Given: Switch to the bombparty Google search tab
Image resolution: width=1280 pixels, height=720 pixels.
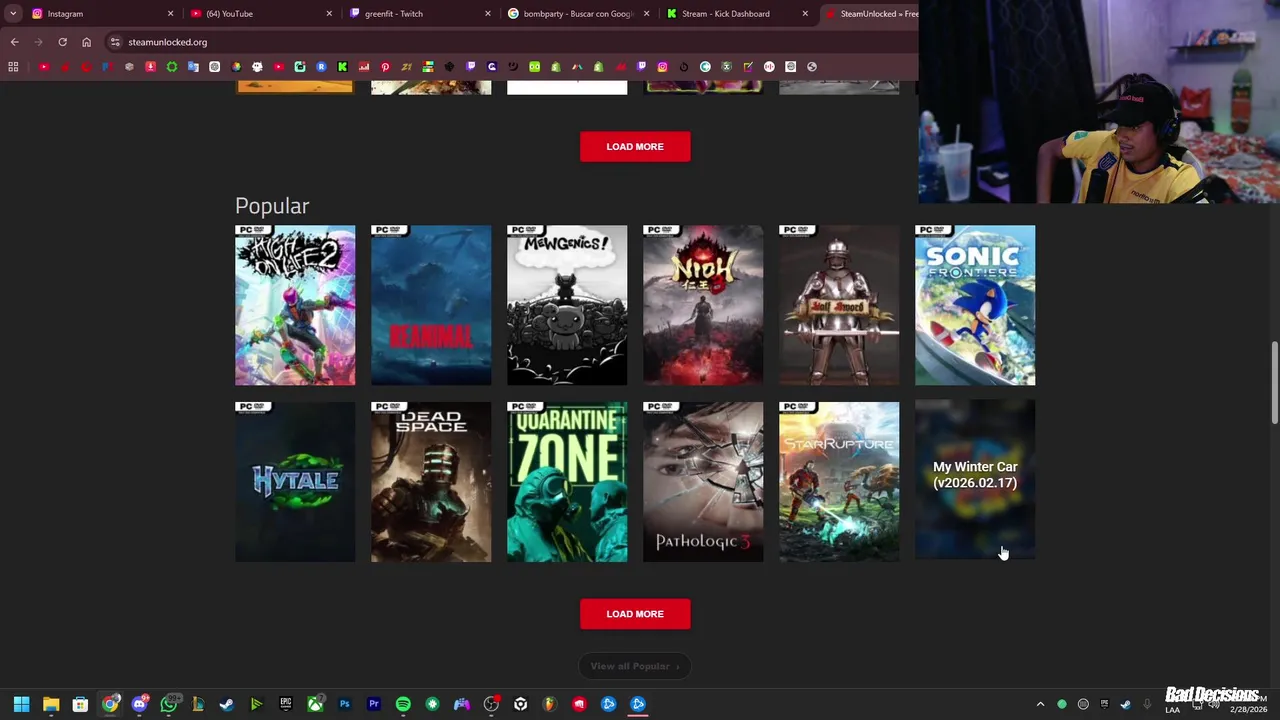Looking at the screenshot, I should pyautogui.click(x=578, y=14).
